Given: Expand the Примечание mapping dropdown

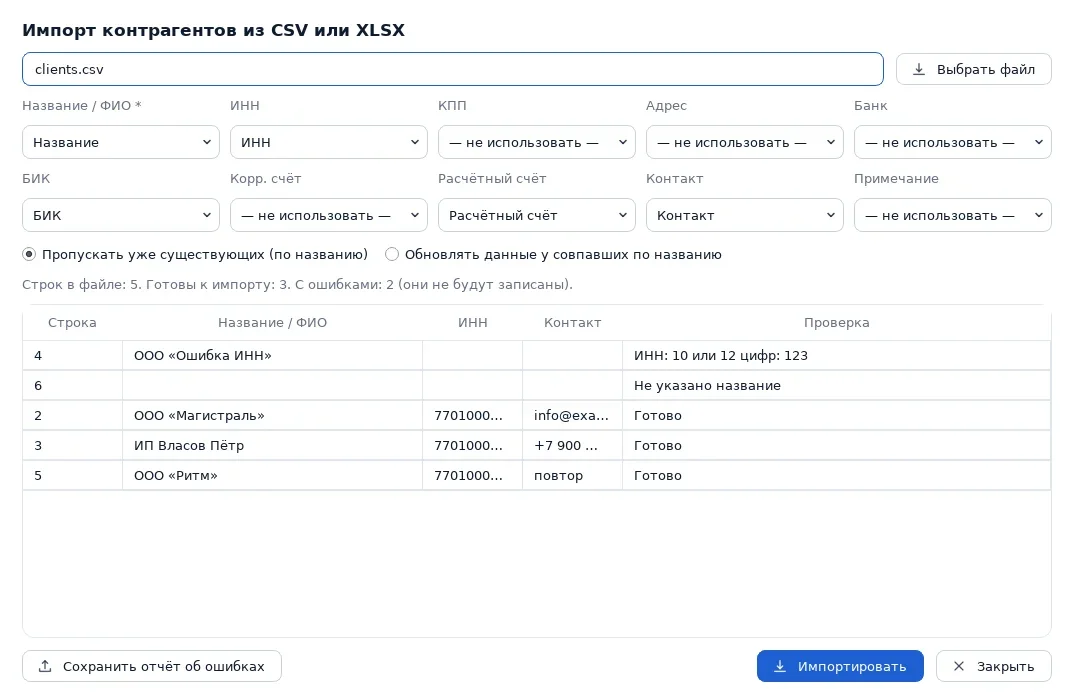Looking at the screenshot, I should [x=952, y=215].
